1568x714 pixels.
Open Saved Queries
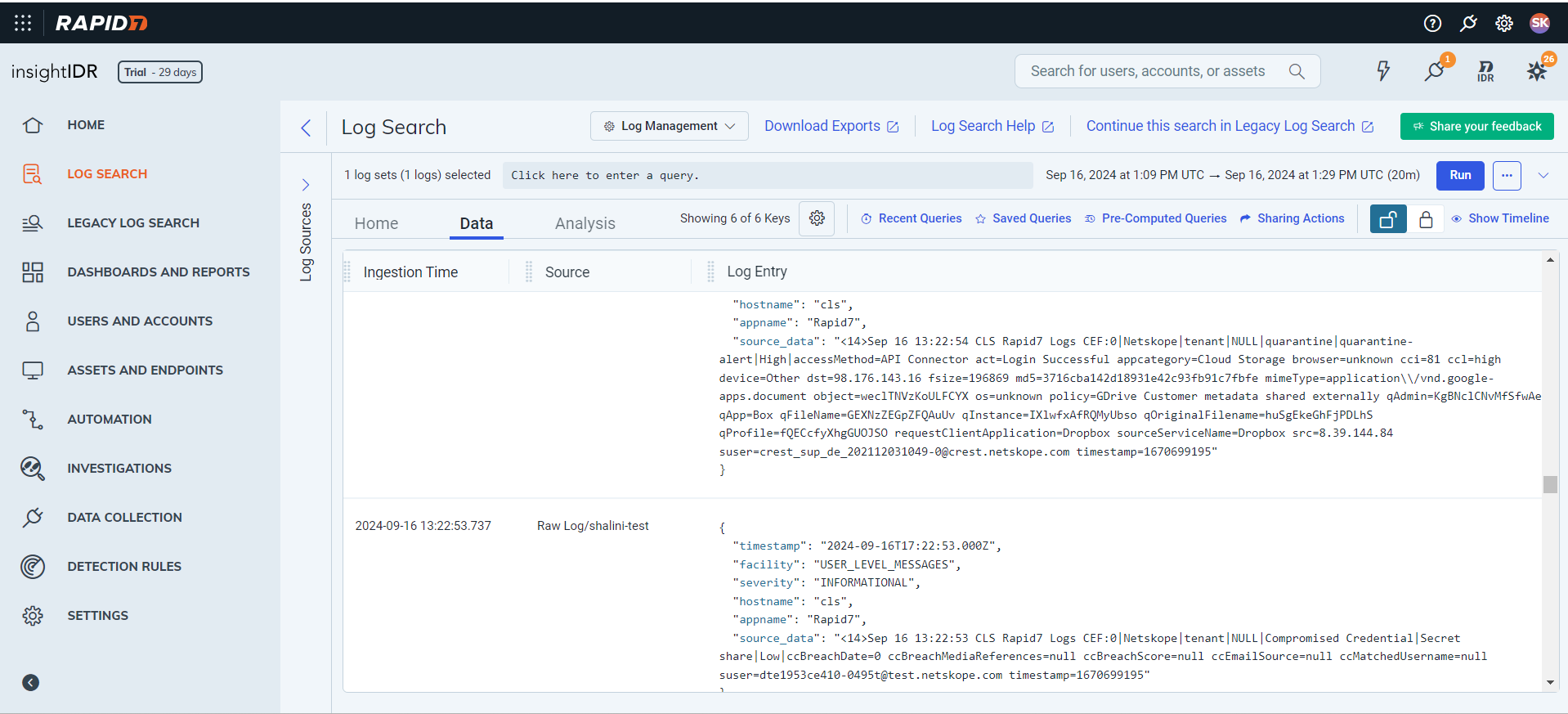tap(1024, 218)
